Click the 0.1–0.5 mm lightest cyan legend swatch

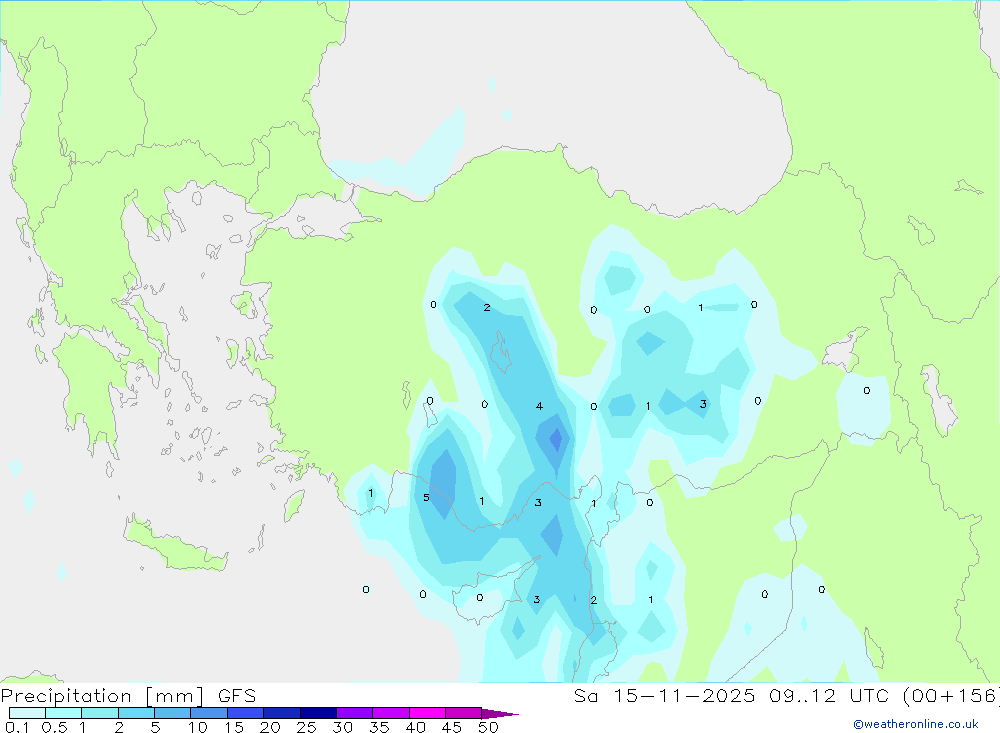click(x=27, y=713)
